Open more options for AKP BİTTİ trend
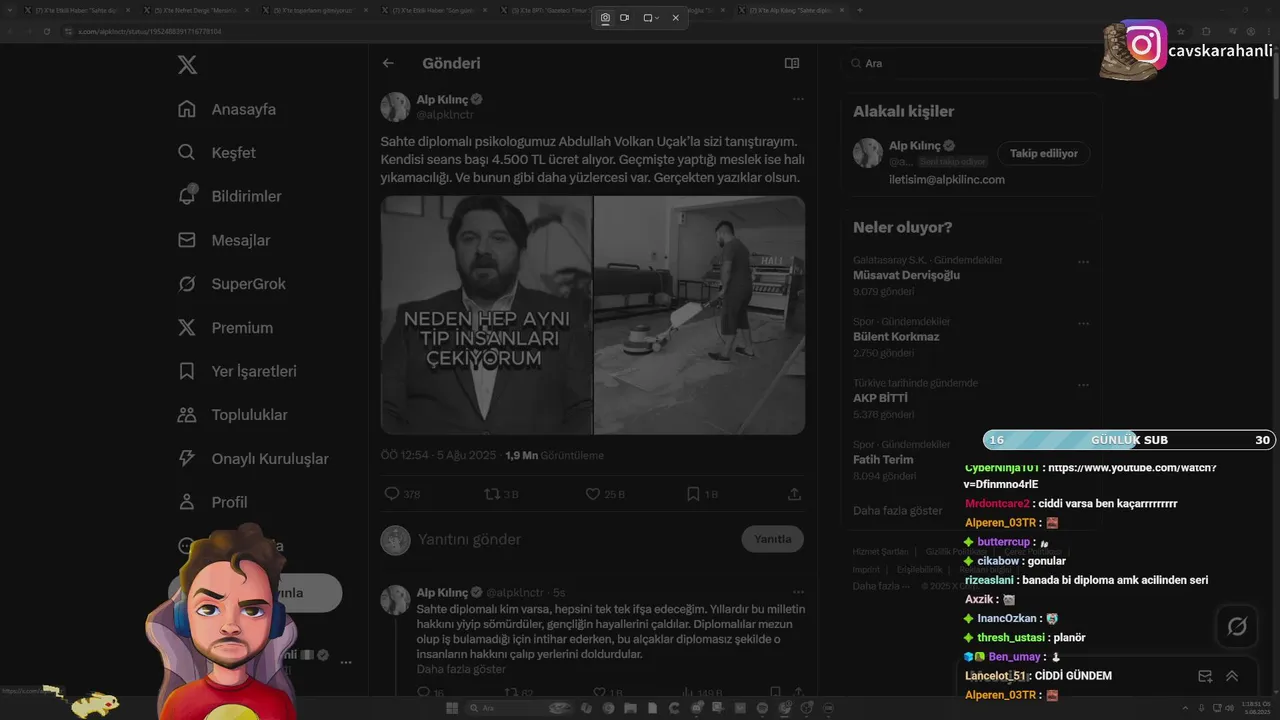 coord(1083,385)
